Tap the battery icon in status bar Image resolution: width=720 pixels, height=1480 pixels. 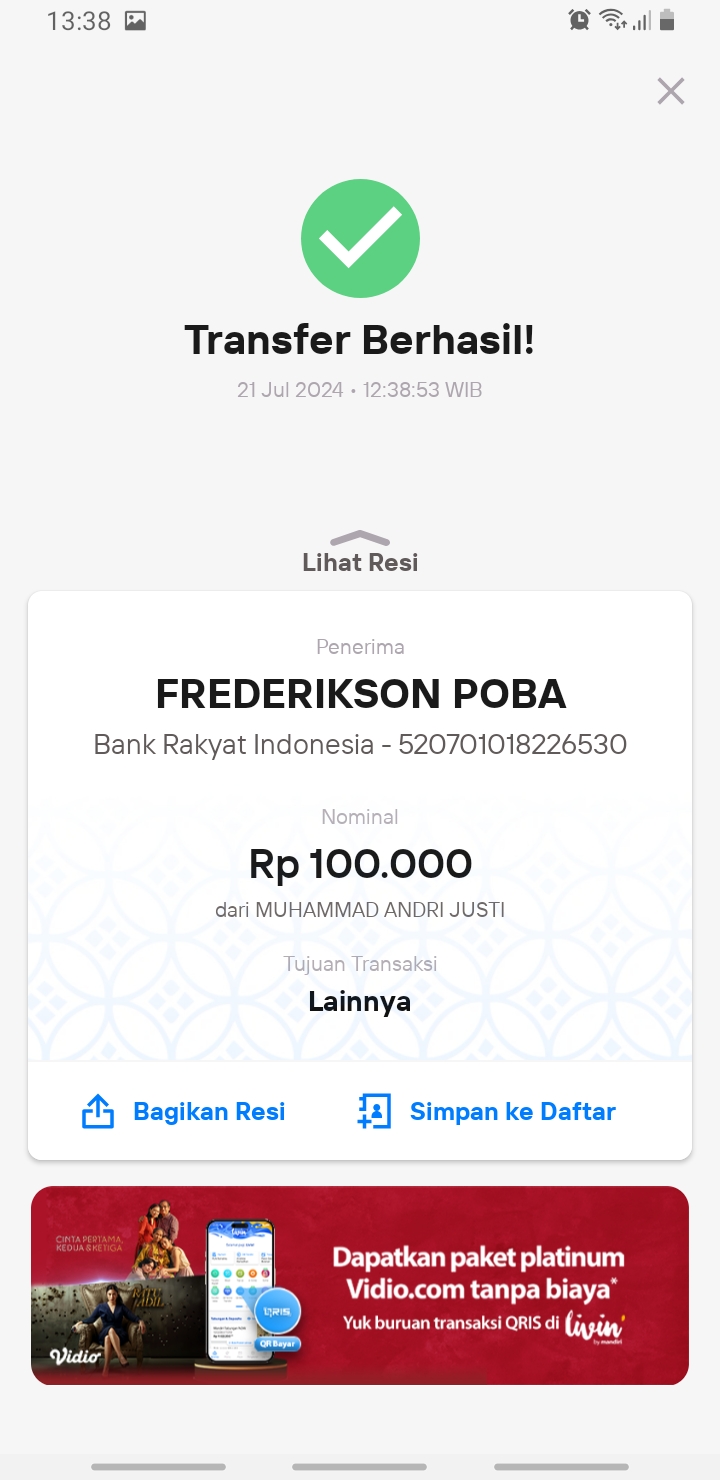(x=668, y=20)
